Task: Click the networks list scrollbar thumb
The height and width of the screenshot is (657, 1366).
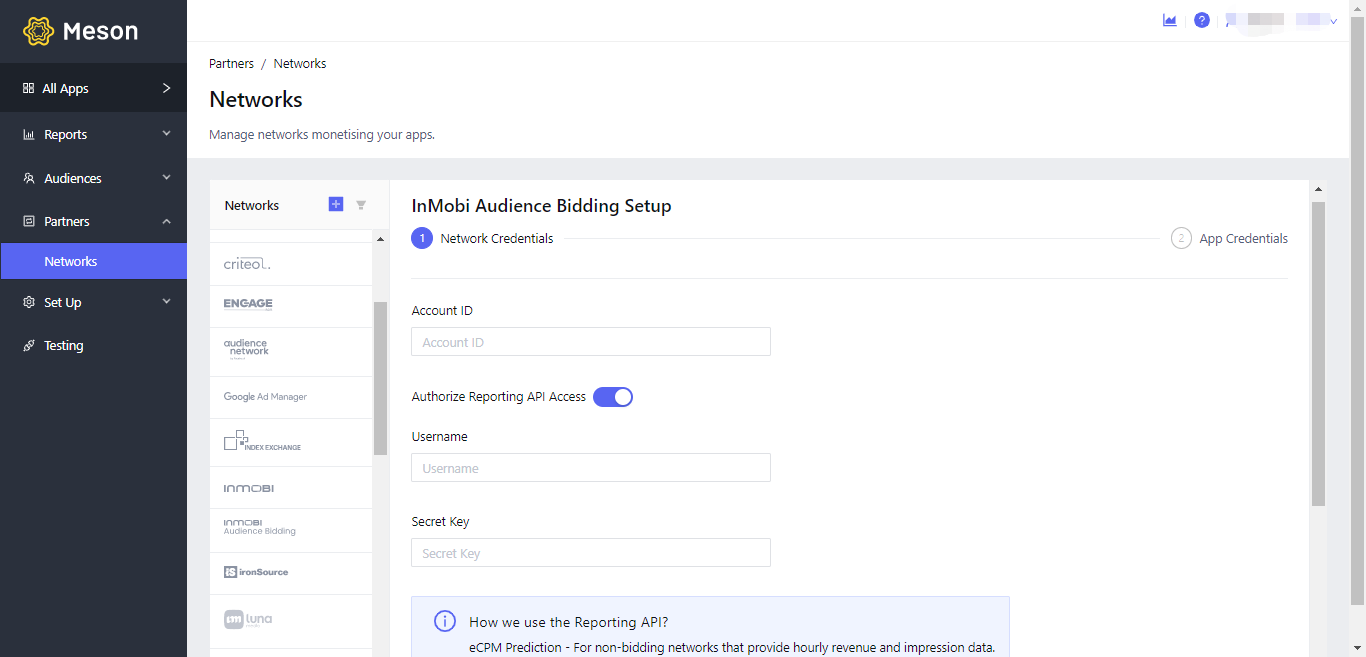Action: click(380, 378)
